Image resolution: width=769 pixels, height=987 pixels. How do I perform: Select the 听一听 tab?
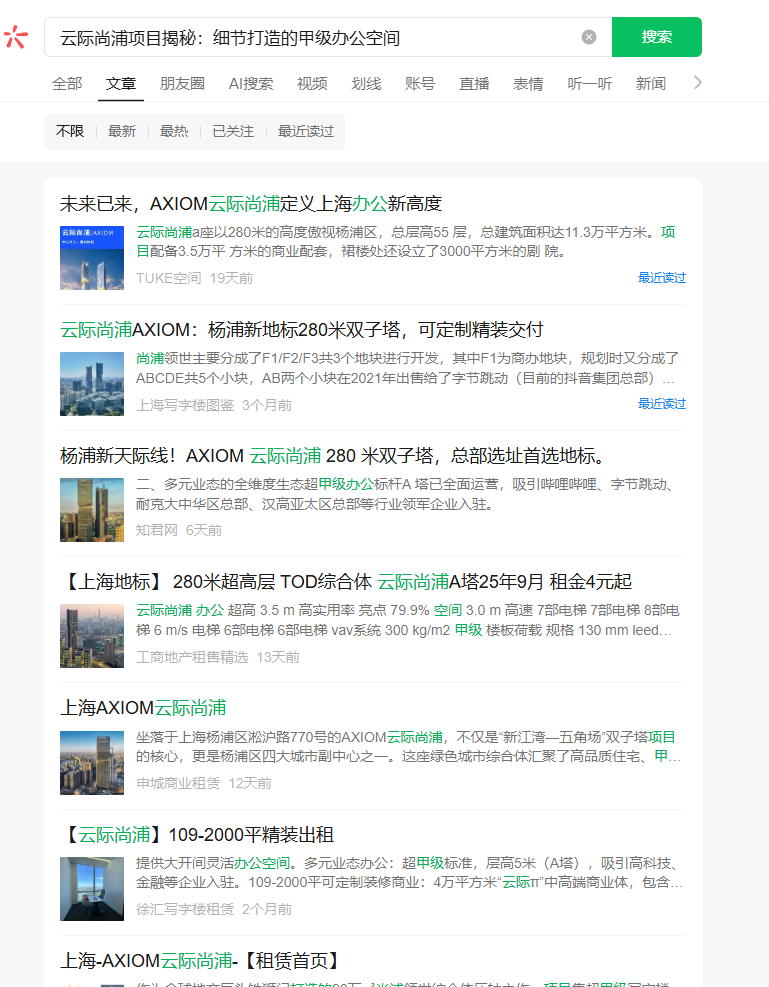pos(590,84)
